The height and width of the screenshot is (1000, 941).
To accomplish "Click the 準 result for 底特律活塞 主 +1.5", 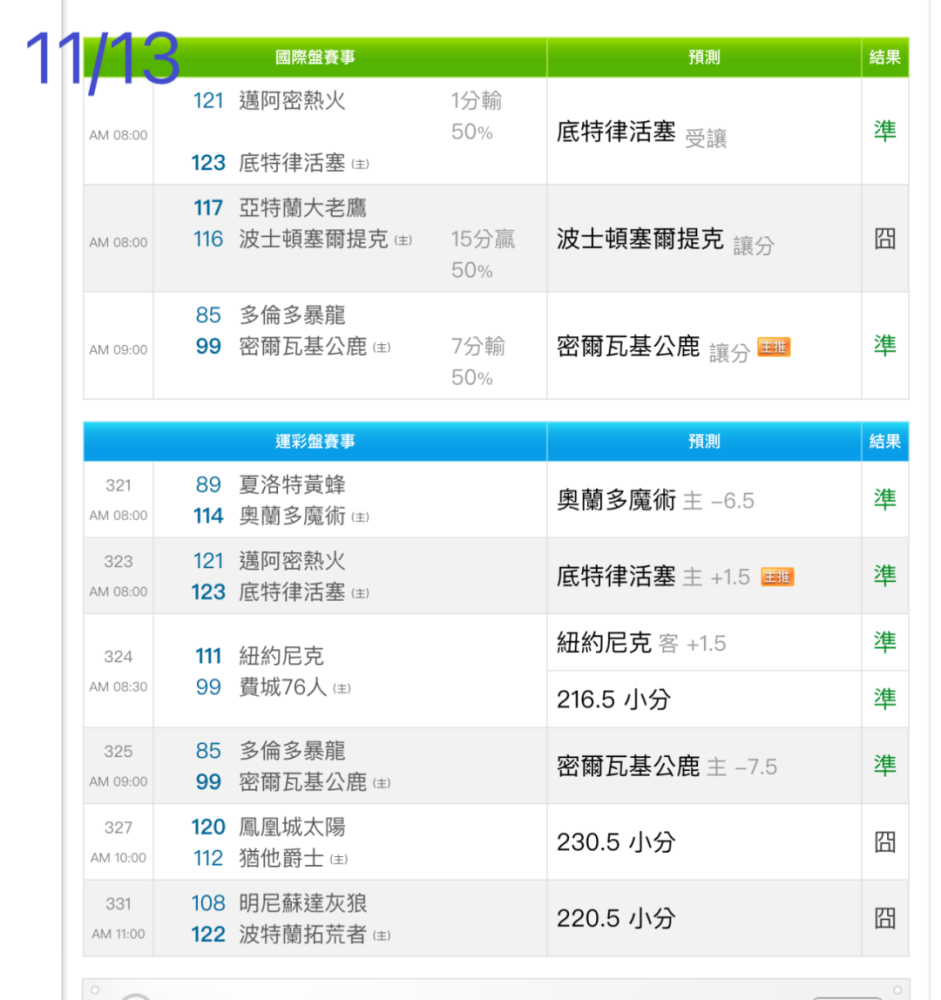I will [x=885, y=576].
